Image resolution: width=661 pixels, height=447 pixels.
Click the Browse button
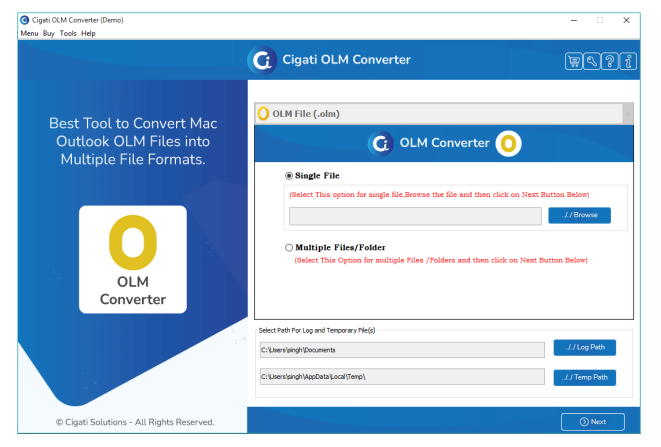(x=579, y=215)
